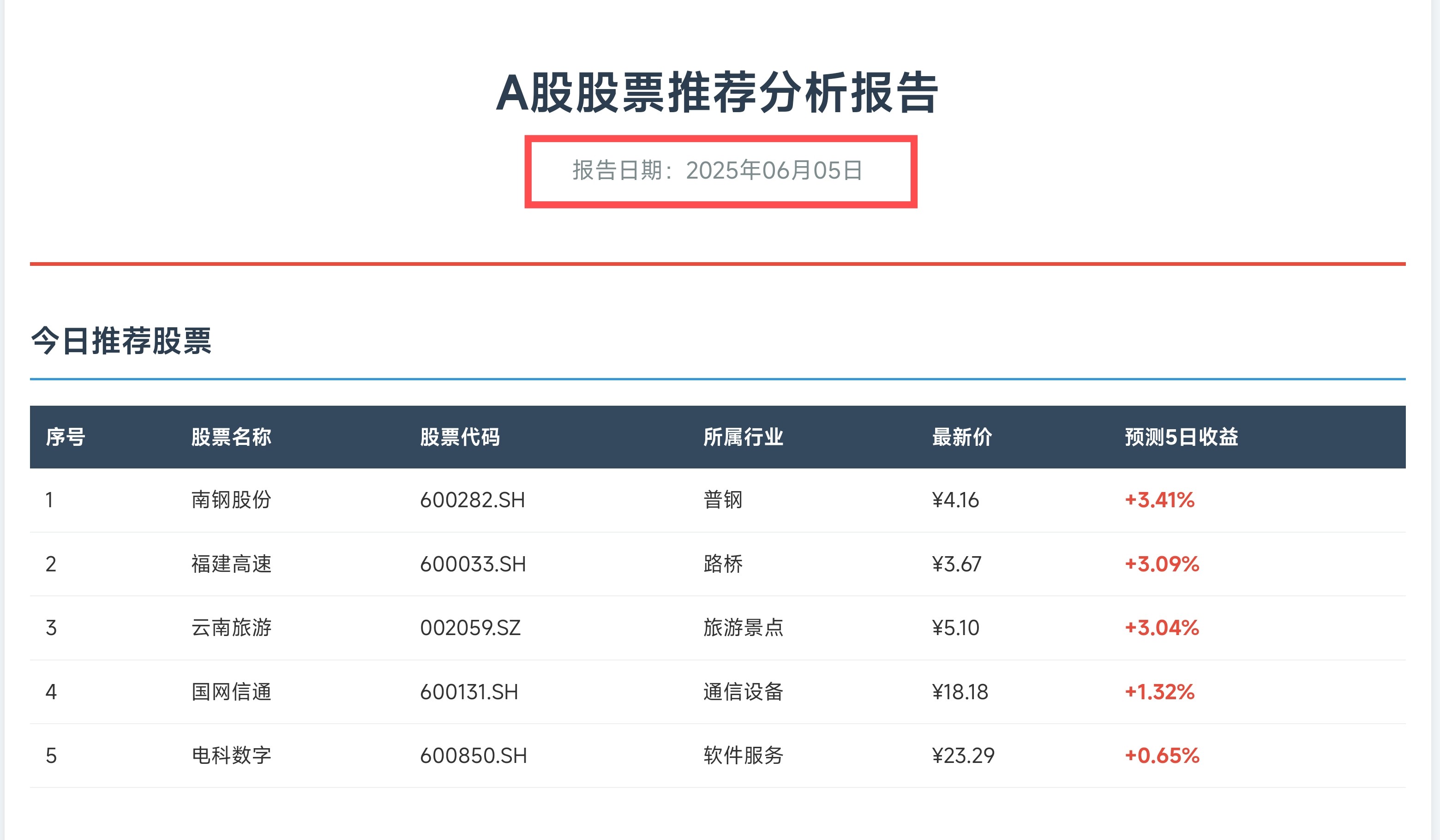1440x840 pixels.
Task: Select stock name 云南旅游
Action: 231,628
